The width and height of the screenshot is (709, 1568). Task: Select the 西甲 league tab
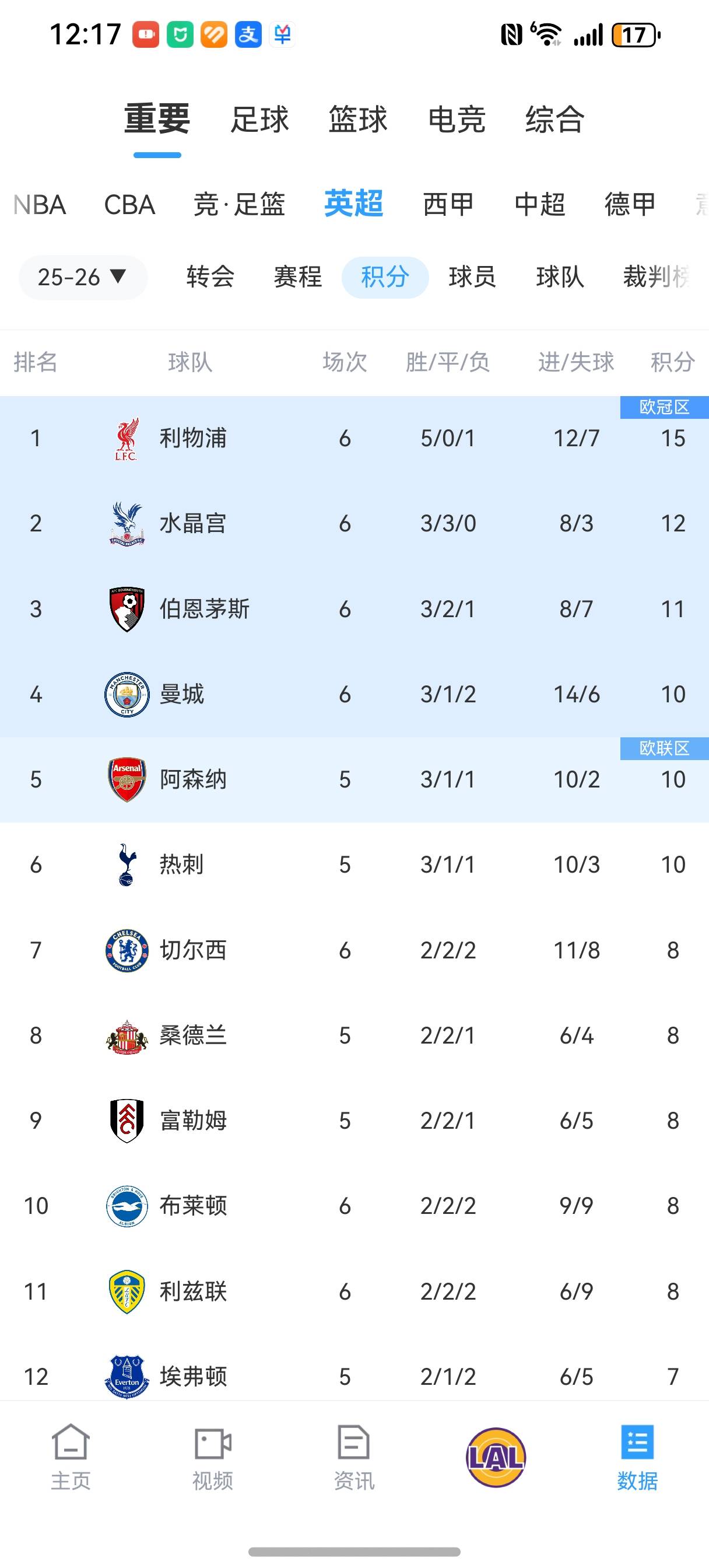(x=448, y=205)
